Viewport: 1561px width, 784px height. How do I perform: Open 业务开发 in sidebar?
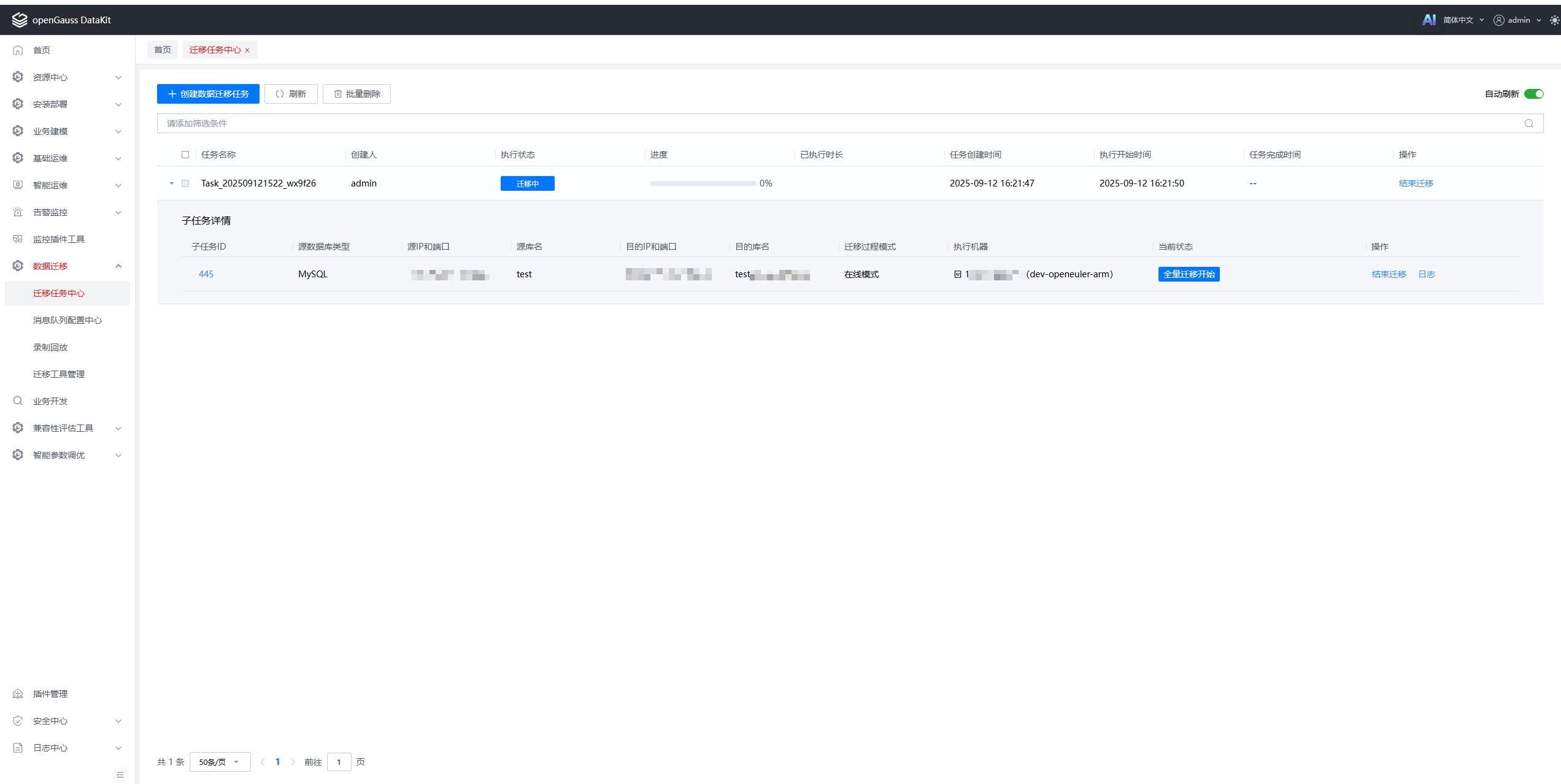pos(50,401)
